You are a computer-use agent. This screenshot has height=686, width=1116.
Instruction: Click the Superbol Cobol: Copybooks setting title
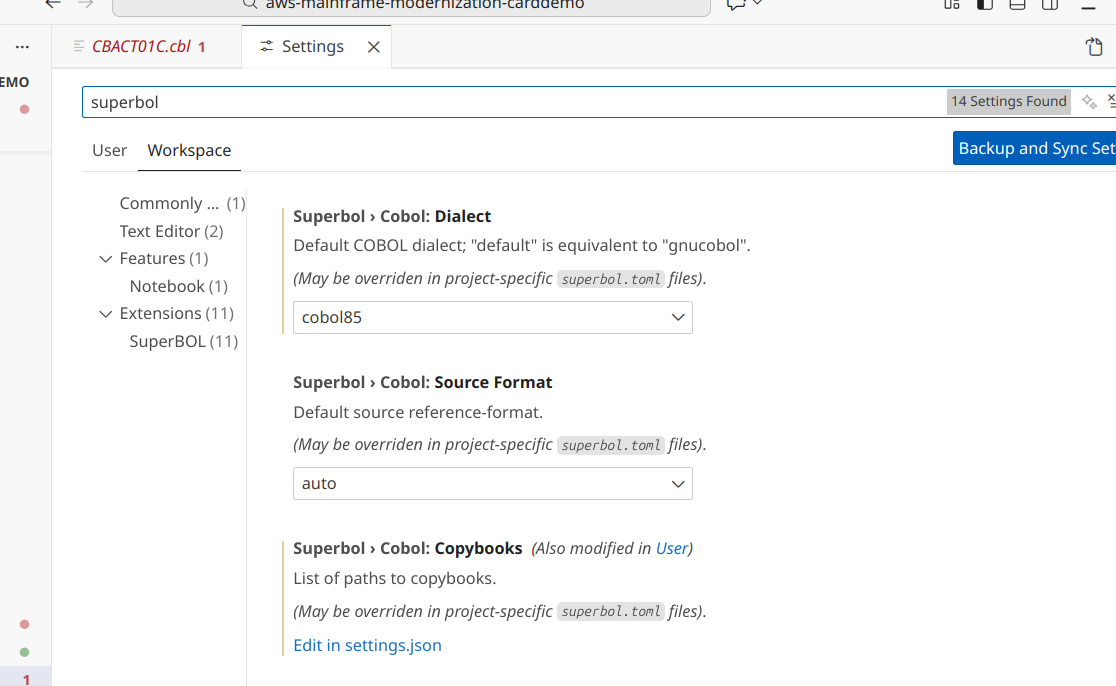click(408, 549)
